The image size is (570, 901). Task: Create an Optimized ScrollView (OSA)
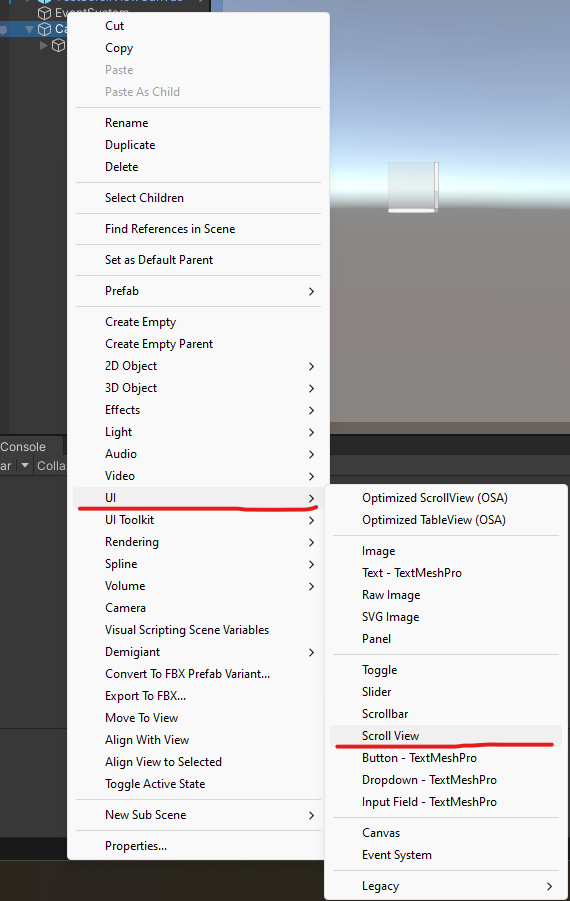click(x=446, y=498)
